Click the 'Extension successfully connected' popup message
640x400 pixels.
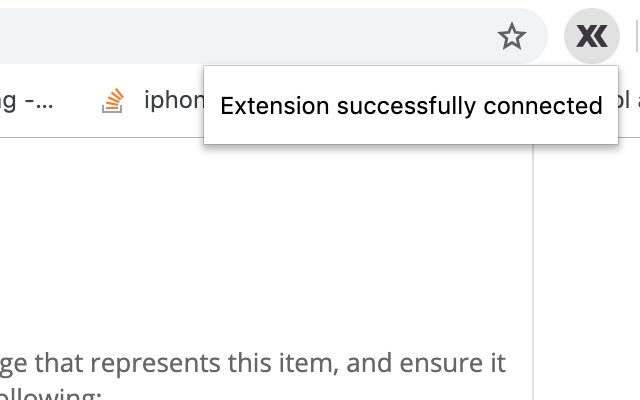point(411,106)
